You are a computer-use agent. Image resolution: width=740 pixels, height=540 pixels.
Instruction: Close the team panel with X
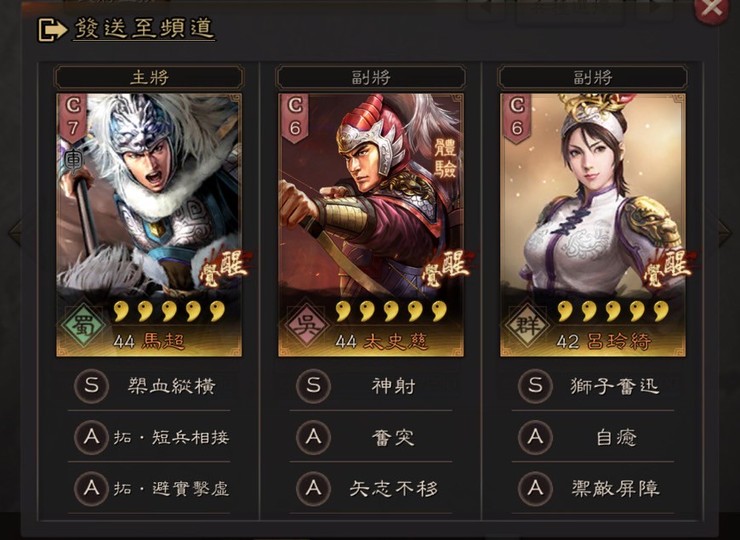tap(712, 9)
